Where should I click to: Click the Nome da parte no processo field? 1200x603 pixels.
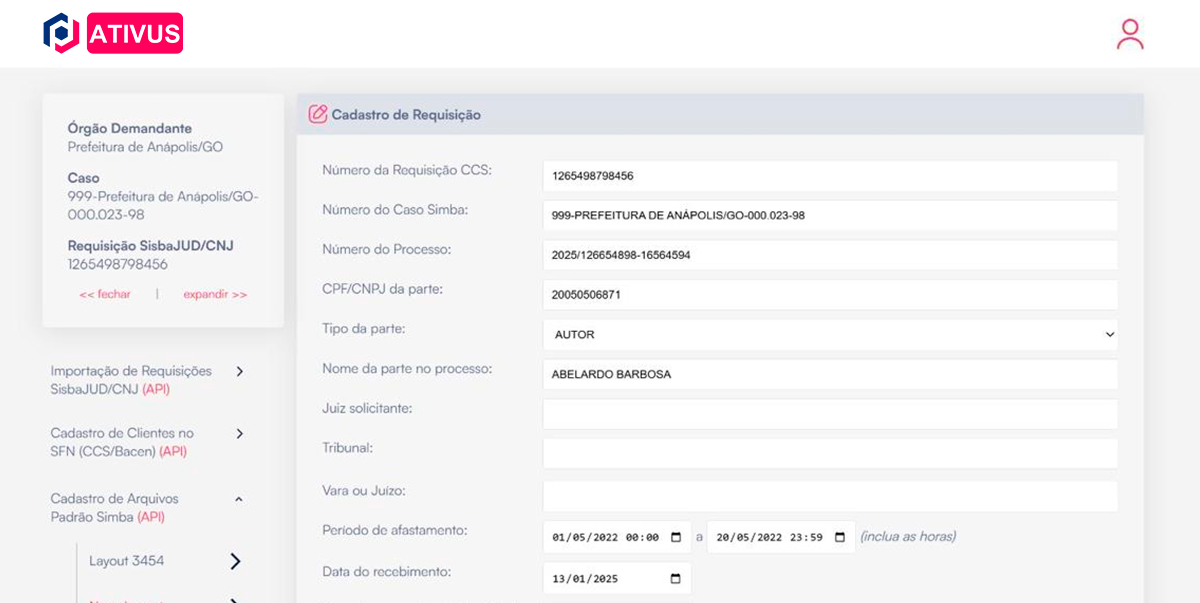tap(829, 374)
